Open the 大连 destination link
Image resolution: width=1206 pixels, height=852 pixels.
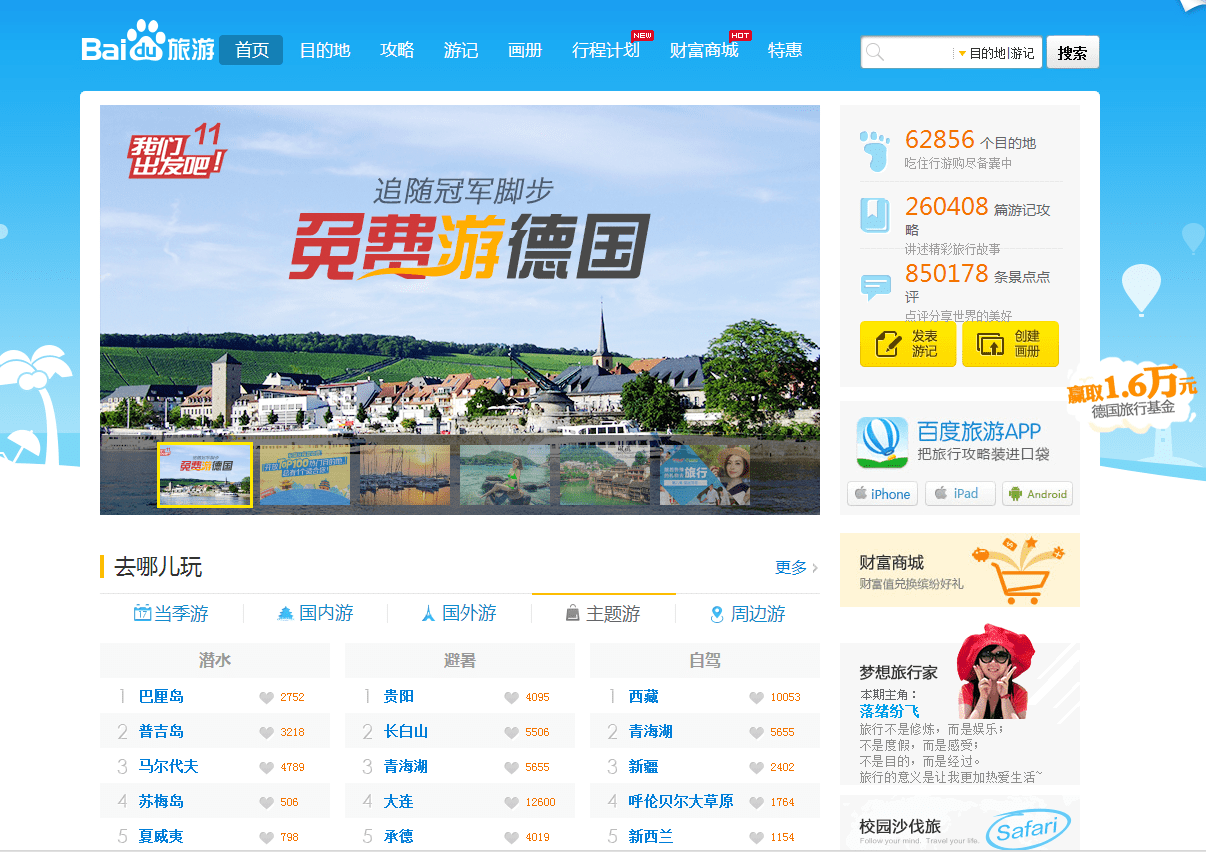point(399,801)
